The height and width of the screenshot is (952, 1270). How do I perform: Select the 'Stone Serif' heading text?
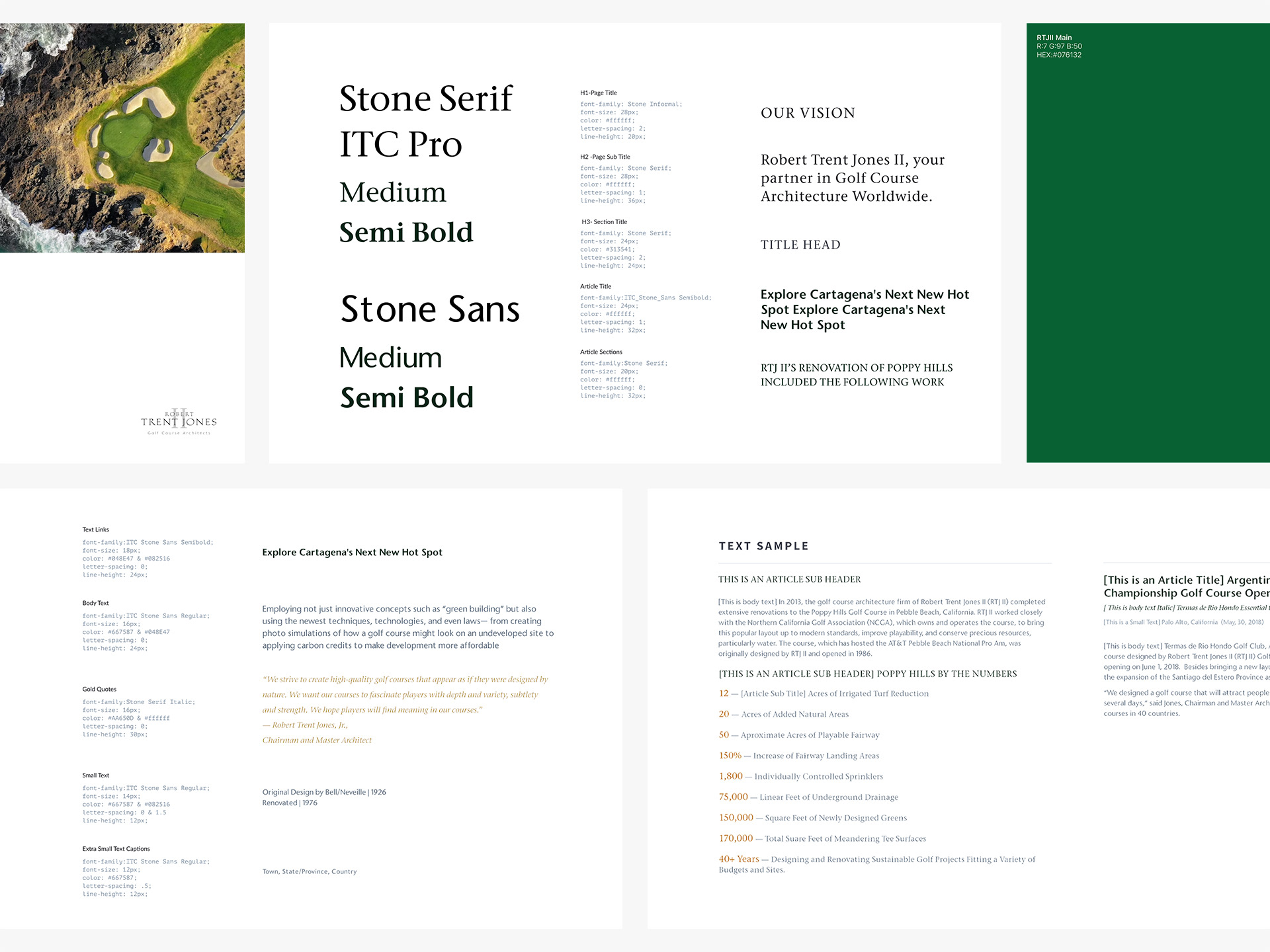pos(426,99)
